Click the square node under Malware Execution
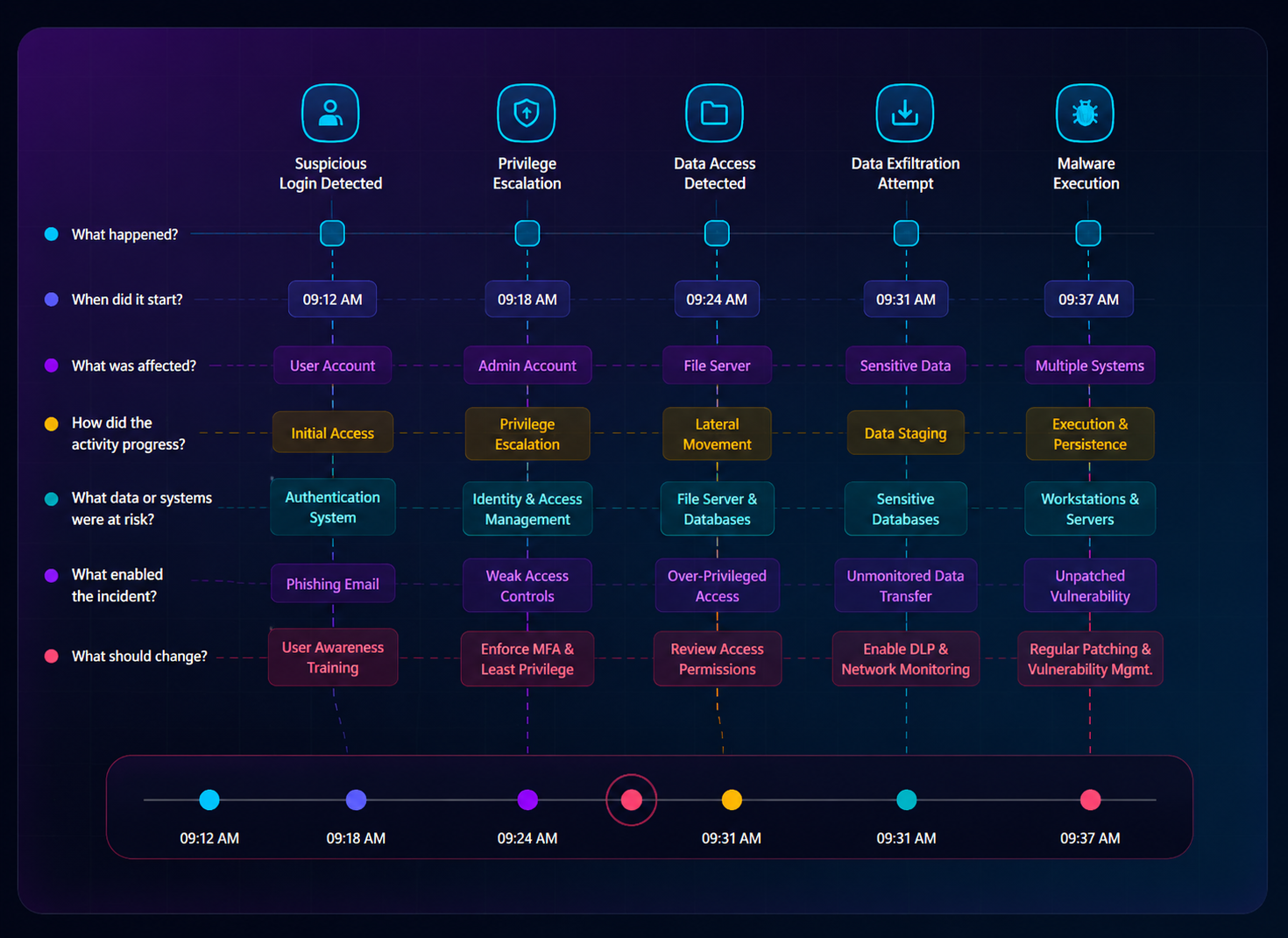The width and height of the screenshot is (1288, 938). 1088,233
